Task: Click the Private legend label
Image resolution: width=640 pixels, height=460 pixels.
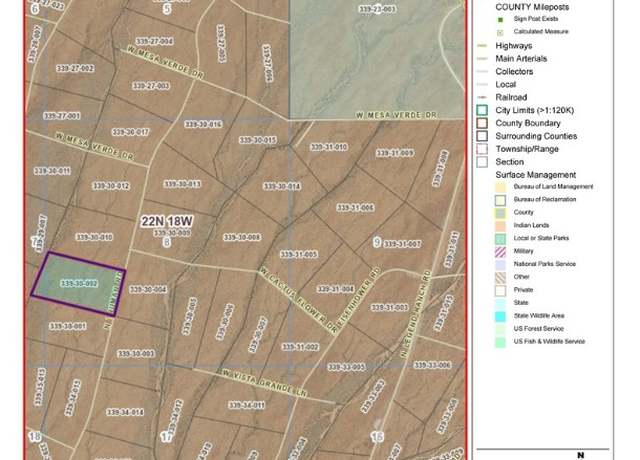Action: (523, 290)
